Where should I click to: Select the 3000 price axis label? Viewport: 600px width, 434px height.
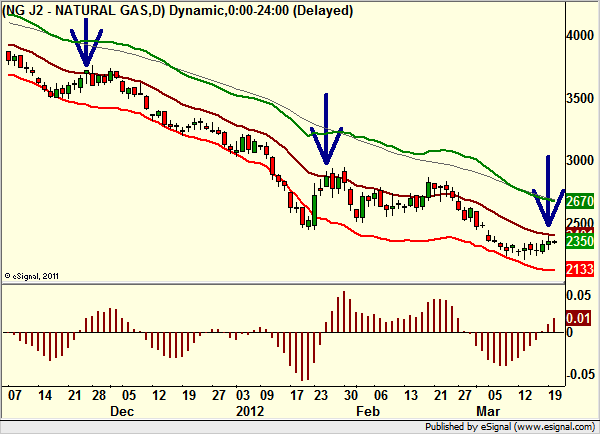point(580,160)
